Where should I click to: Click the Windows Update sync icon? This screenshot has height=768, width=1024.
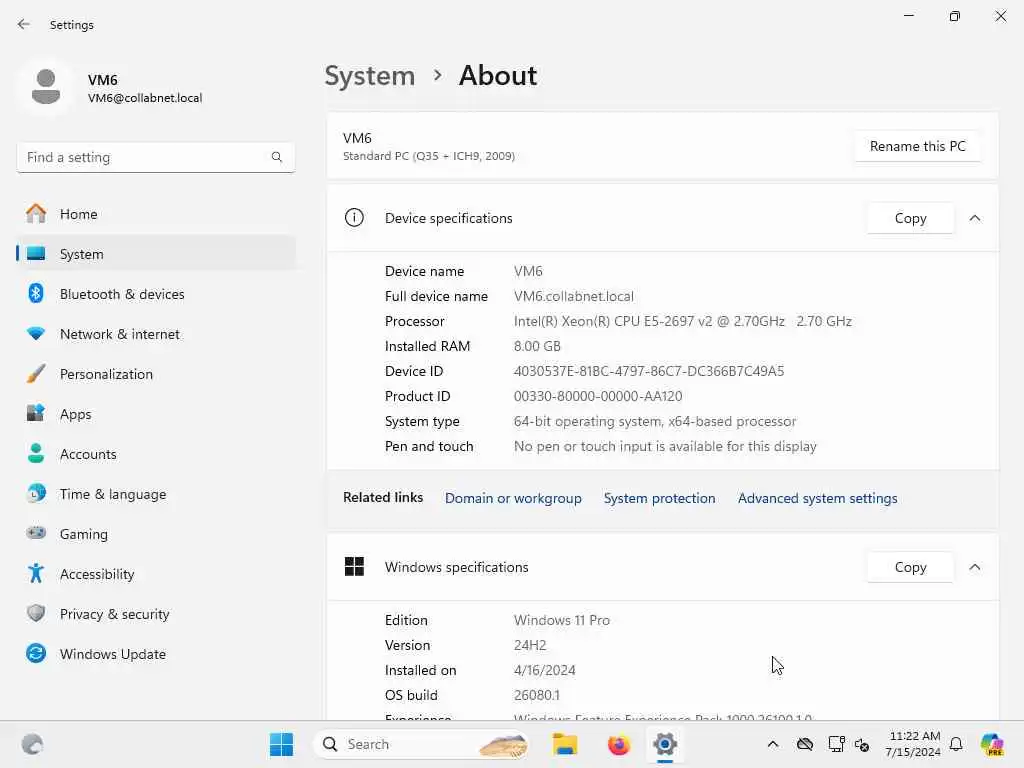coord(36,653)
